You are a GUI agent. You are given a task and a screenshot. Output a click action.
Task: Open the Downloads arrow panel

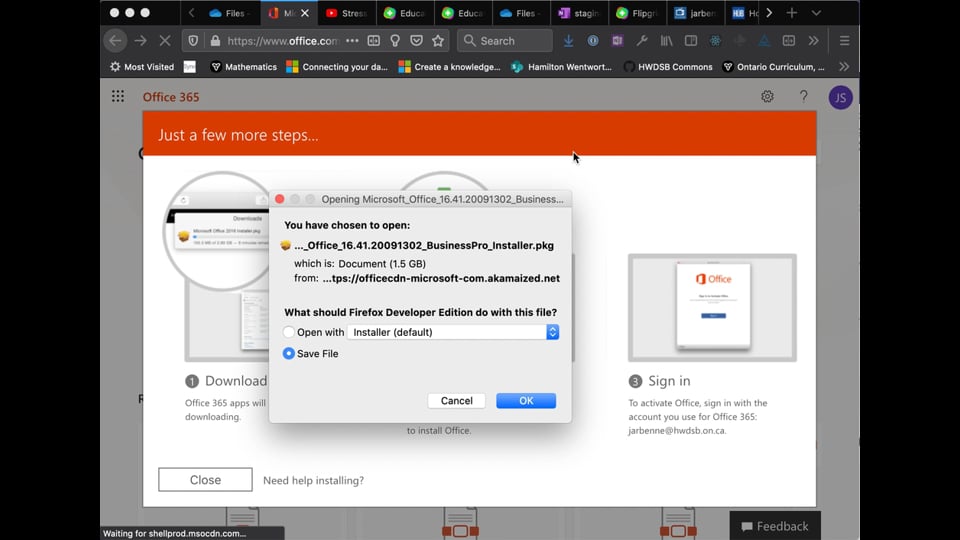(x=568, y=41)
